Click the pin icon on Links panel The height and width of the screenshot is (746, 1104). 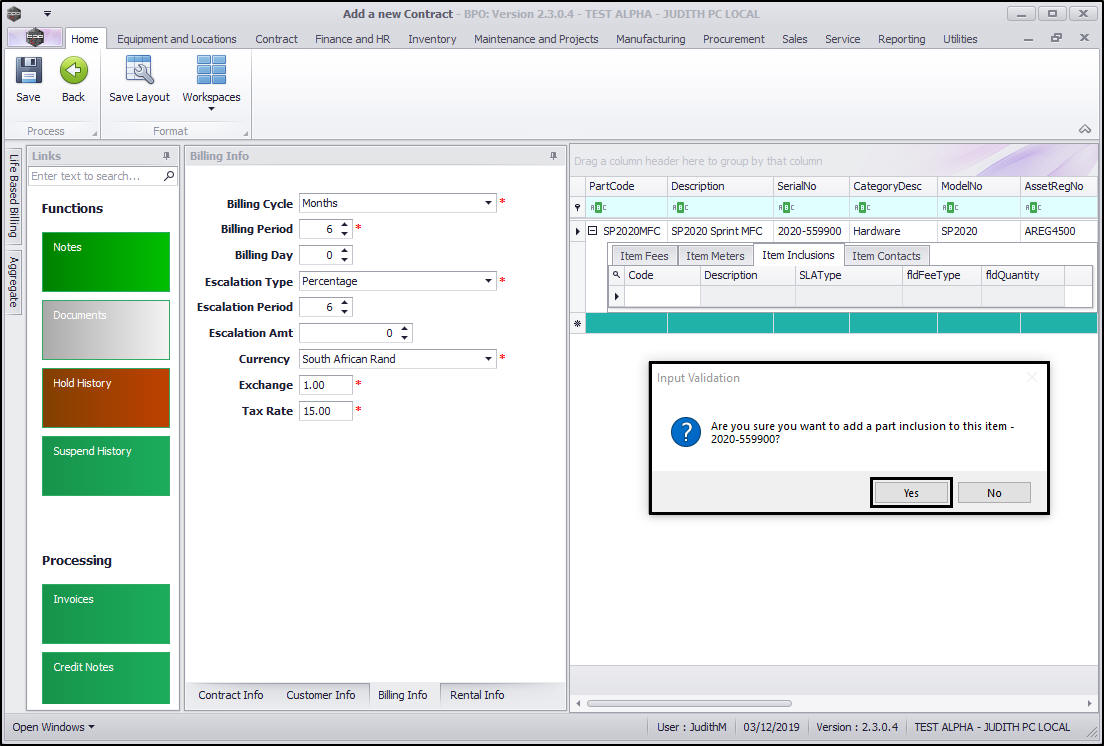coord(166,156)
